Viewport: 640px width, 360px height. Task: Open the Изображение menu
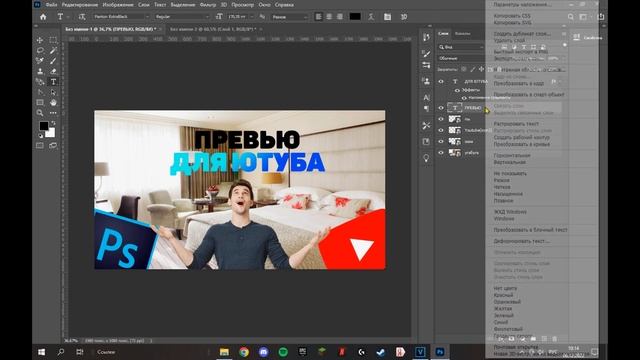(x=118, y=5)
